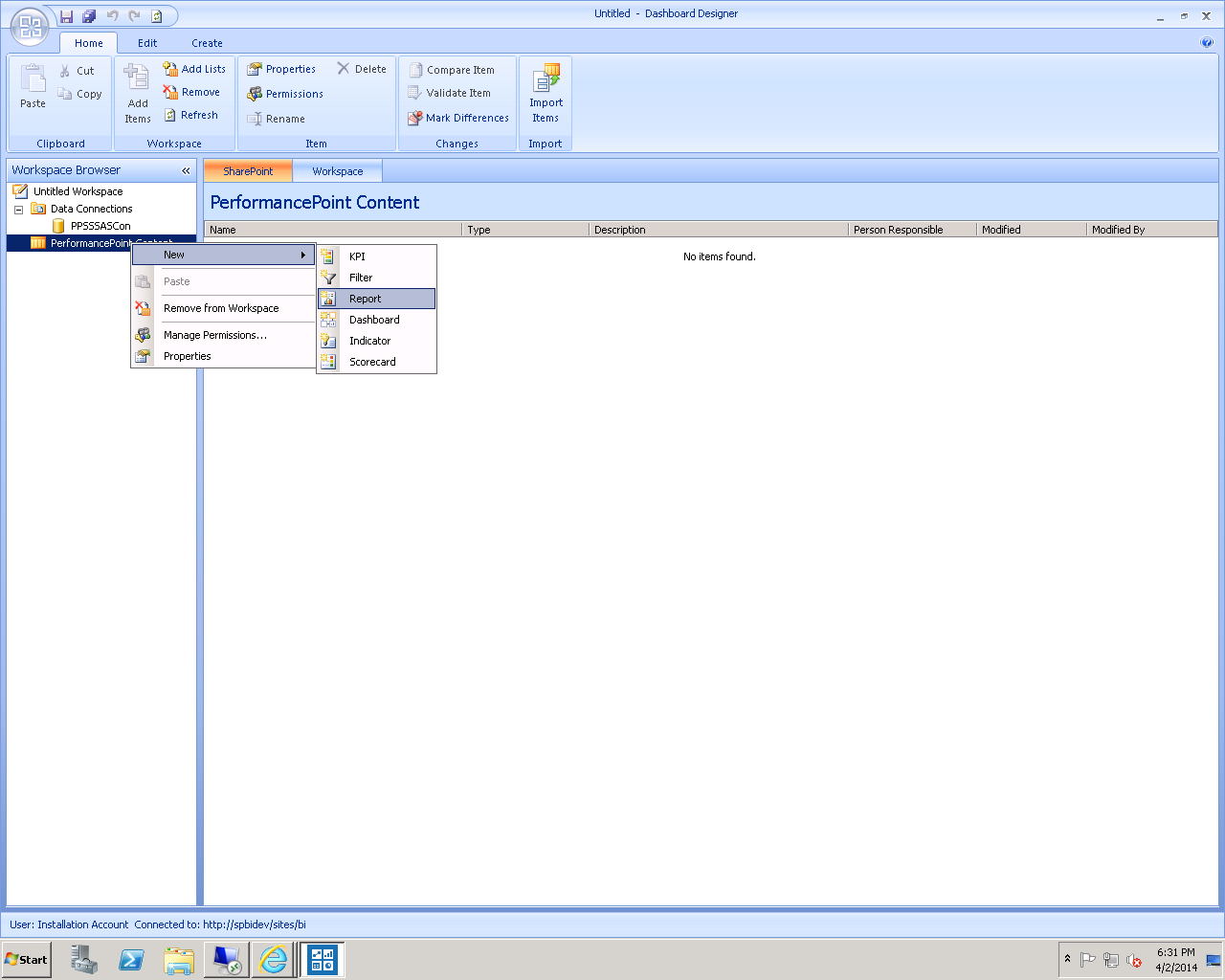The image size is (1225, 980).
Task: Switch to the Edit ribbon tab
Action: [x=146, y=43]
